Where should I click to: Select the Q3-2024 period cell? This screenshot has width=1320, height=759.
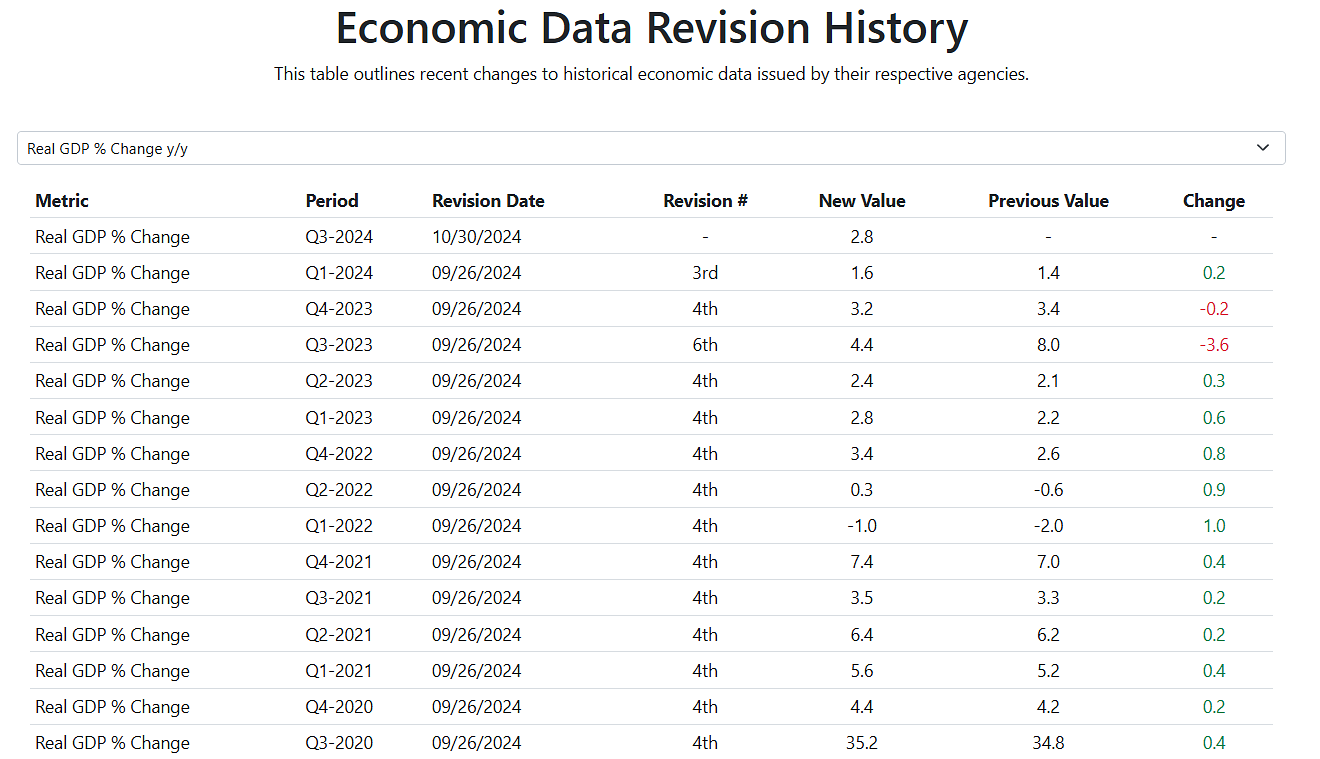[x=339, y=237]
